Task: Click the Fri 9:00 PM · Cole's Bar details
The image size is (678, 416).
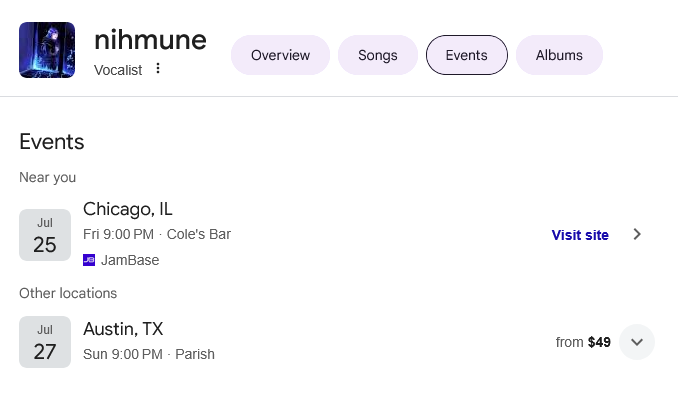Action: [157, 234]
